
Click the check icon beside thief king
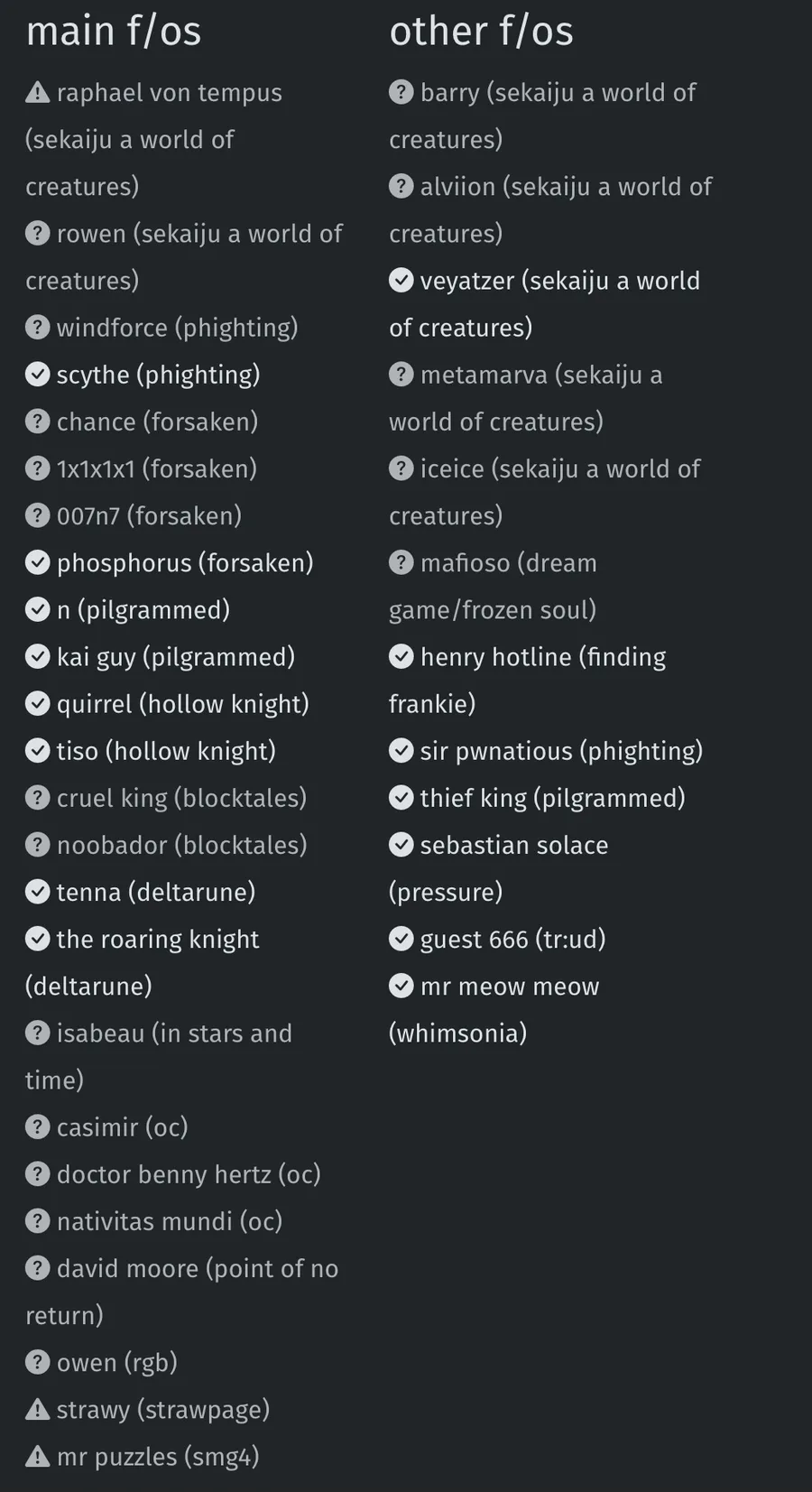401,797
